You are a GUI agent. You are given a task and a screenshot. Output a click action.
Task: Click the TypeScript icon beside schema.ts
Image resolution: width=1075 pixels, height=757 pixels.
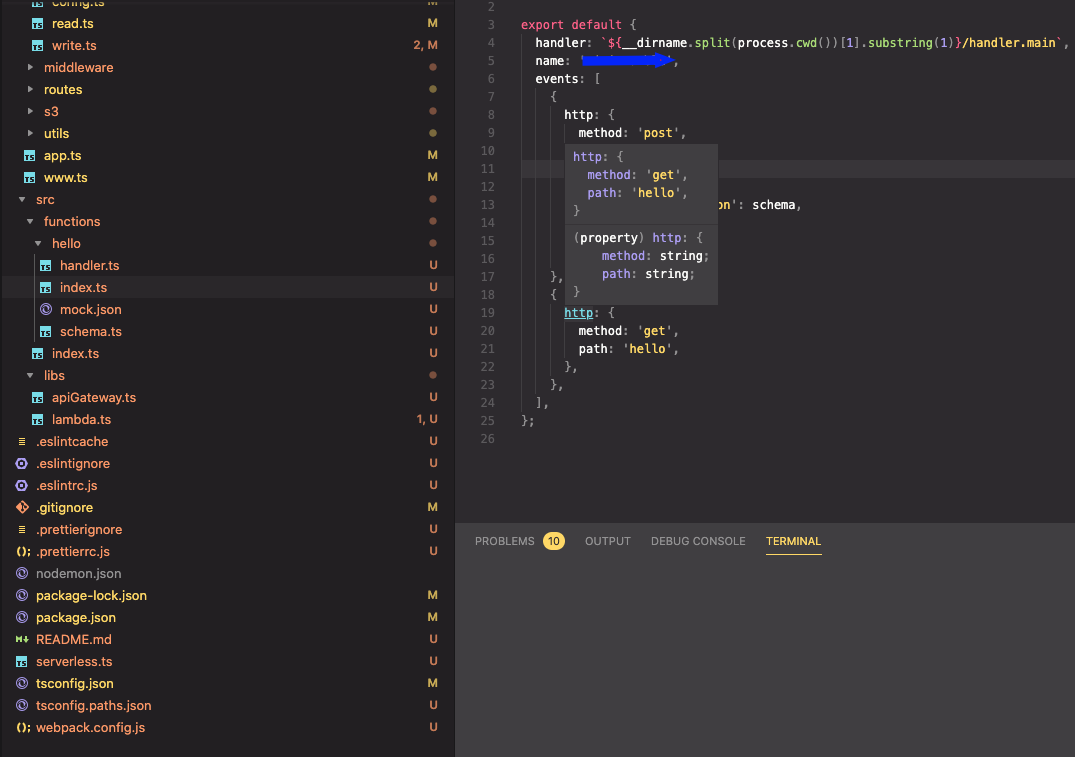click(x=45, y=331)
